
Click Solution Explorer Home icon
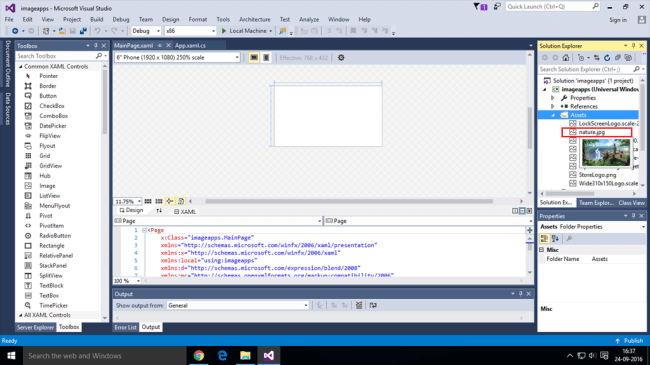pyautogui.click(x=565, y=58)
